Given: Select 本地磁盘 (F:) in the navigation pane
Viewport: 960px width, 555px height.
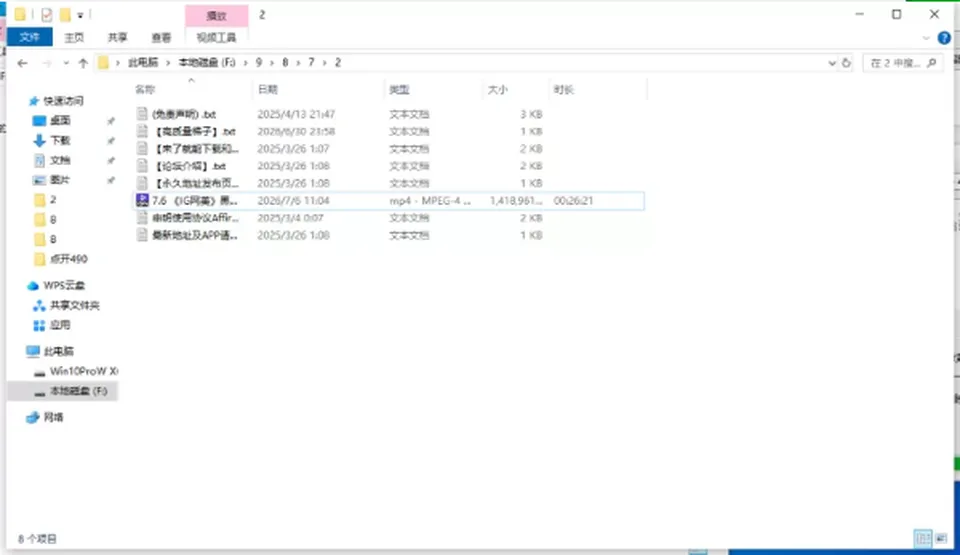Looking at the screenshot, I should [78, 391].
